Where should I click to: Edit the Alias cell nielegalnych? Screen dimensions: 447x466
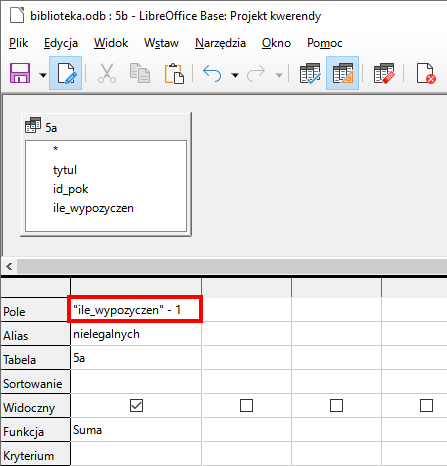pos(136,334)
